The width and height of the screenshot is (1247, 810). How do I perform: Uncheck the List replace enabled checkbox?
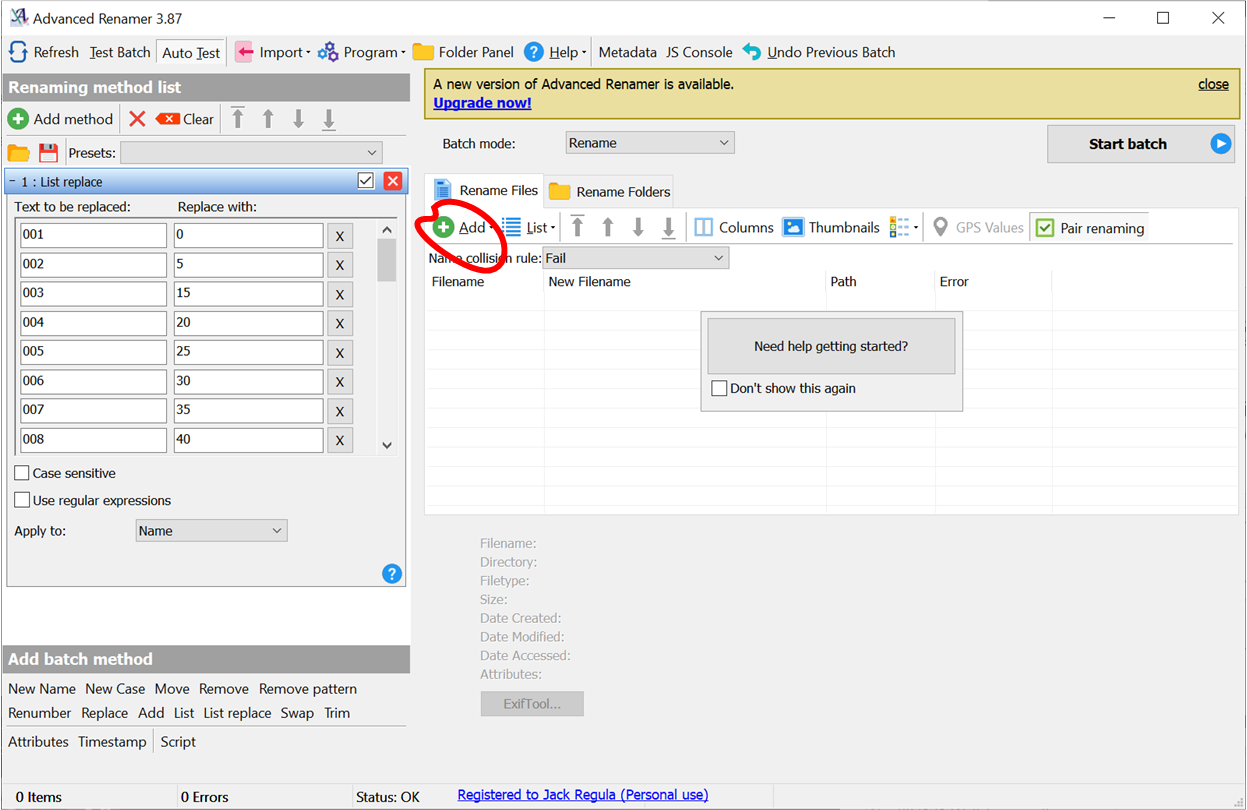[x=365, y=181]
